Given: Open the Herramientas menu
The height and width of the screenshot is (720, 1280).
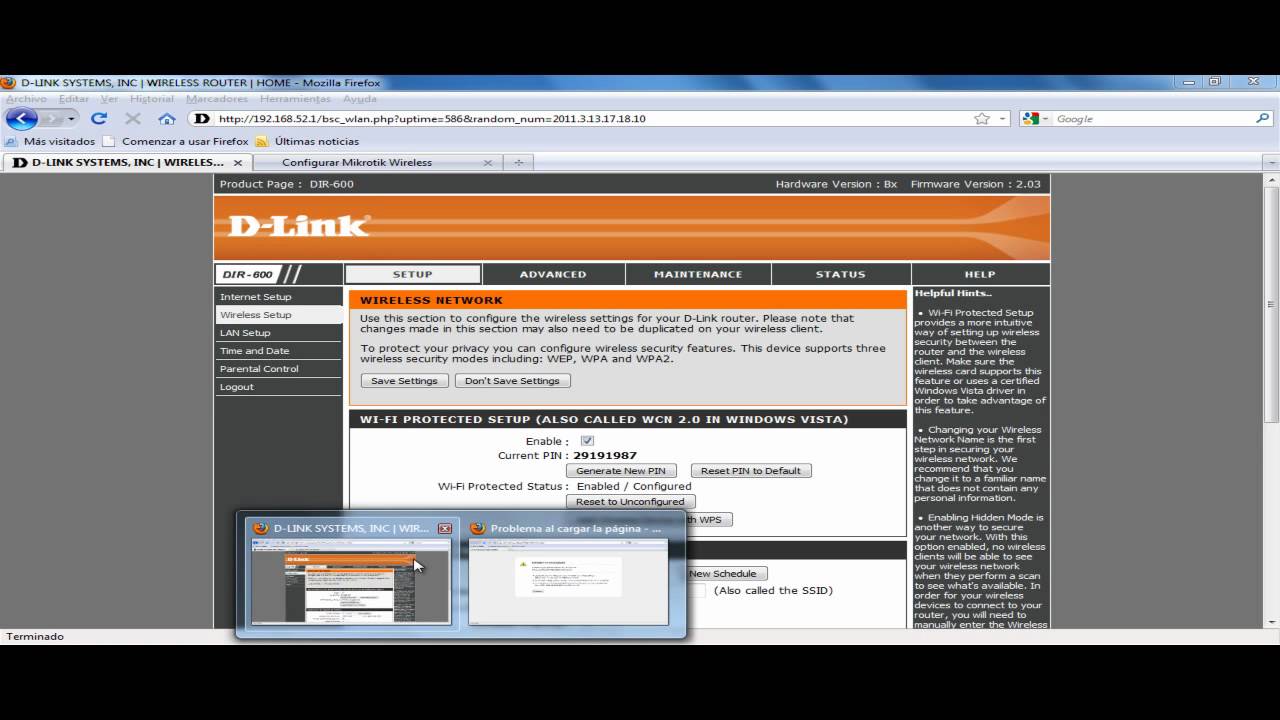Looking at the screenshot, I should coord(295,99).
